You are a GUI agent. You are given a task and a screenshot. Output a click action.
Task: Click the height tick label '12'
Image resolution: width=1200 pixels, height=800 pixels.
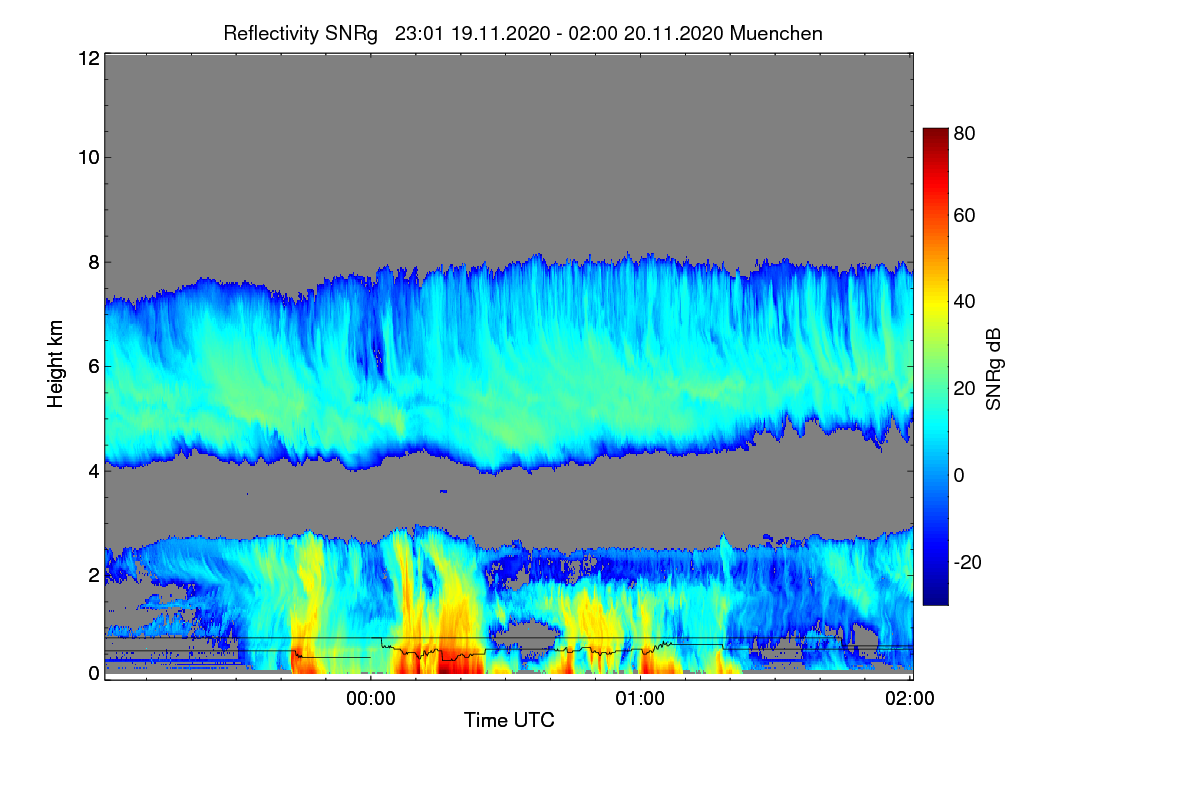pos(88,58)
